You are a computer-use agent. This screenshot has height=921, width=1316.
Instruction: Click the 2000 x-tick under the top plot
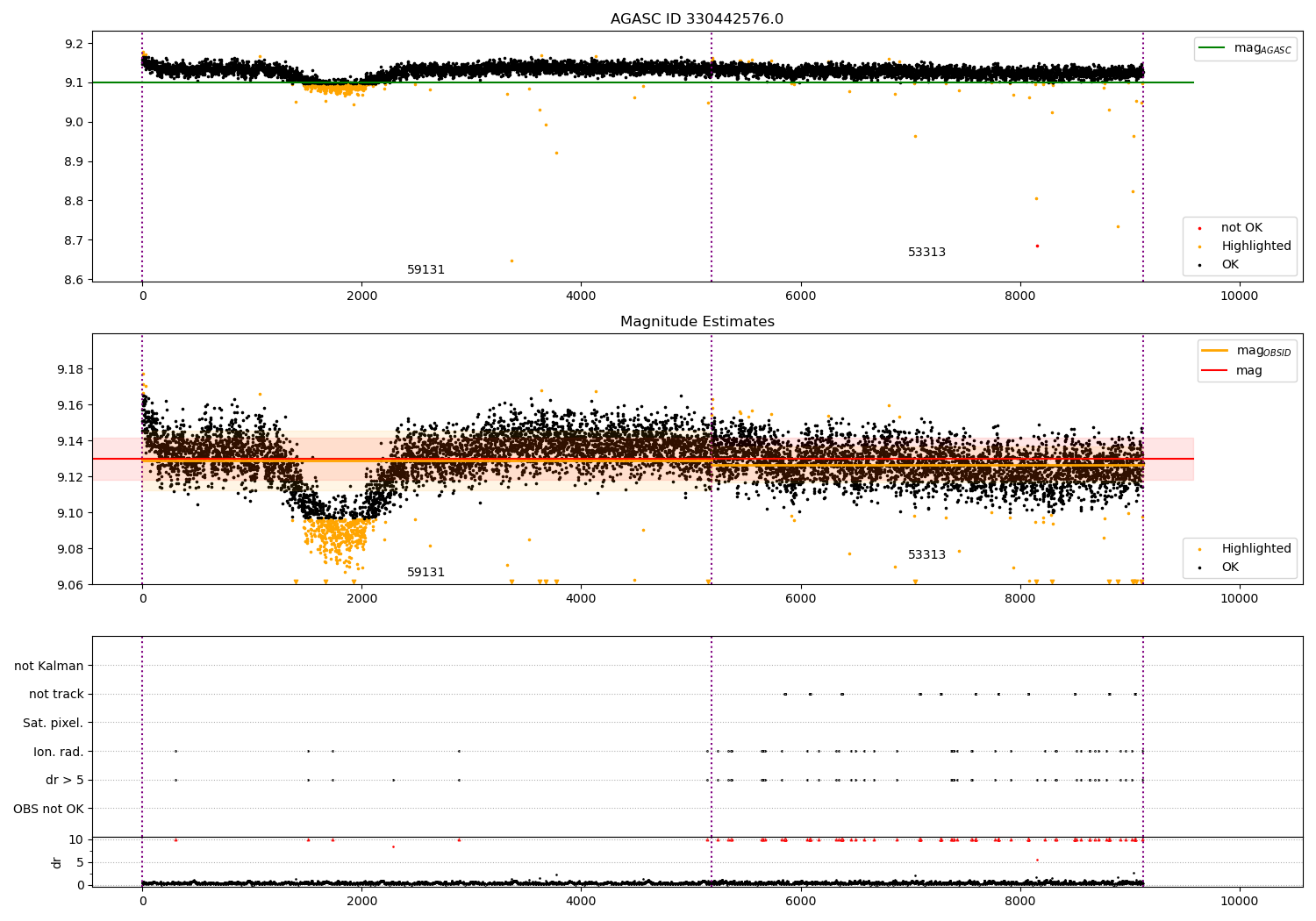[362, 296]
